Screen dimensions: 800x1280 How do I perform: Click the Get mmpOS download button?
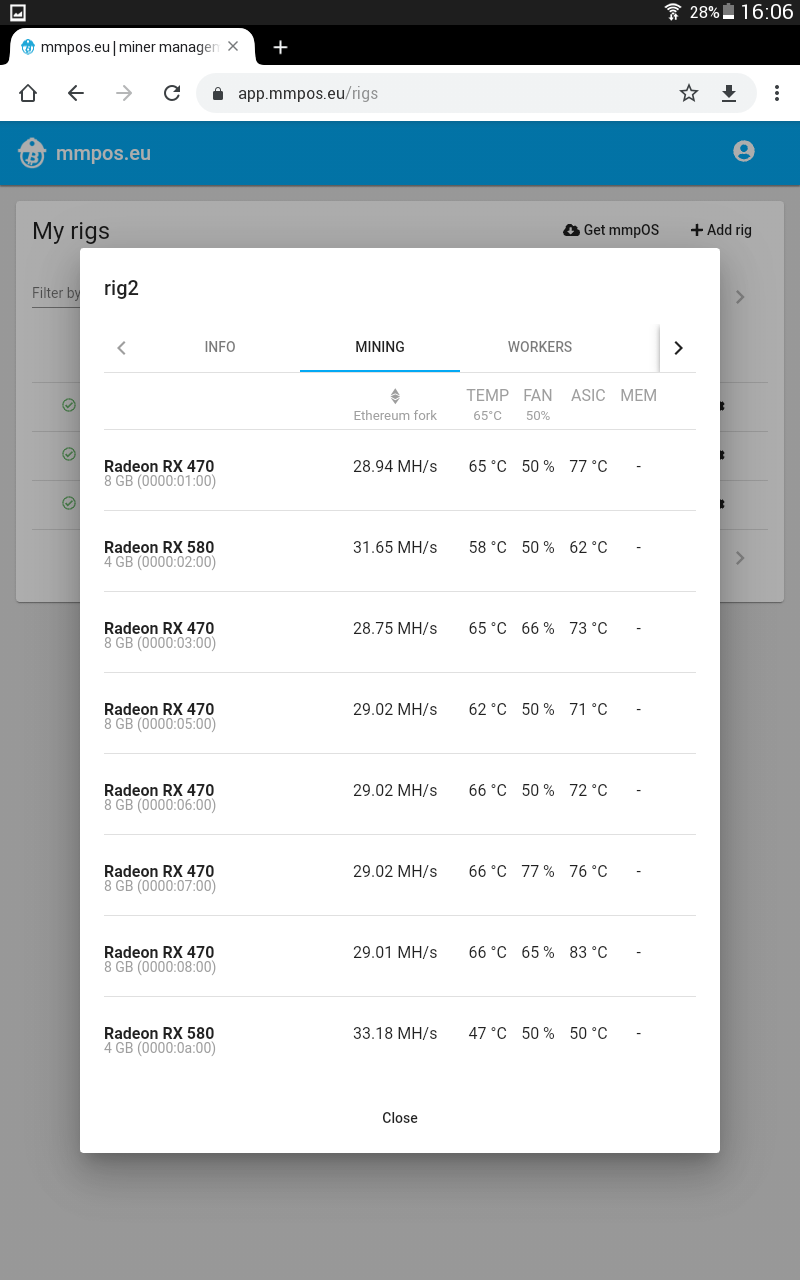point(611,230)
